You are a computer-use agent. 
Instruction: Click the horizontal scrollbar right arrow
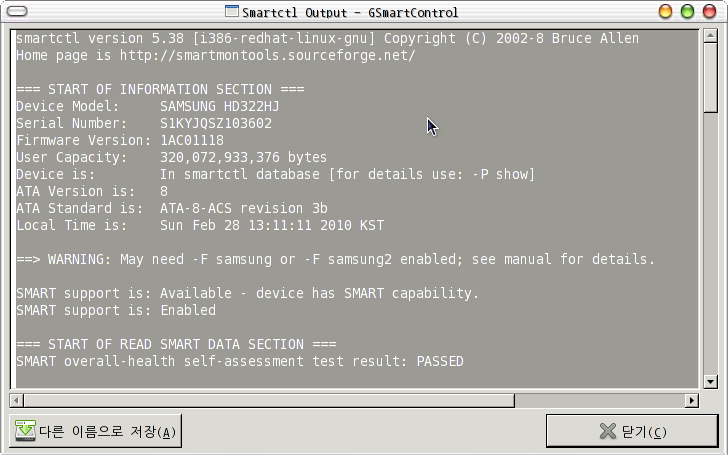pyautogui.click(x=692, y=400)
